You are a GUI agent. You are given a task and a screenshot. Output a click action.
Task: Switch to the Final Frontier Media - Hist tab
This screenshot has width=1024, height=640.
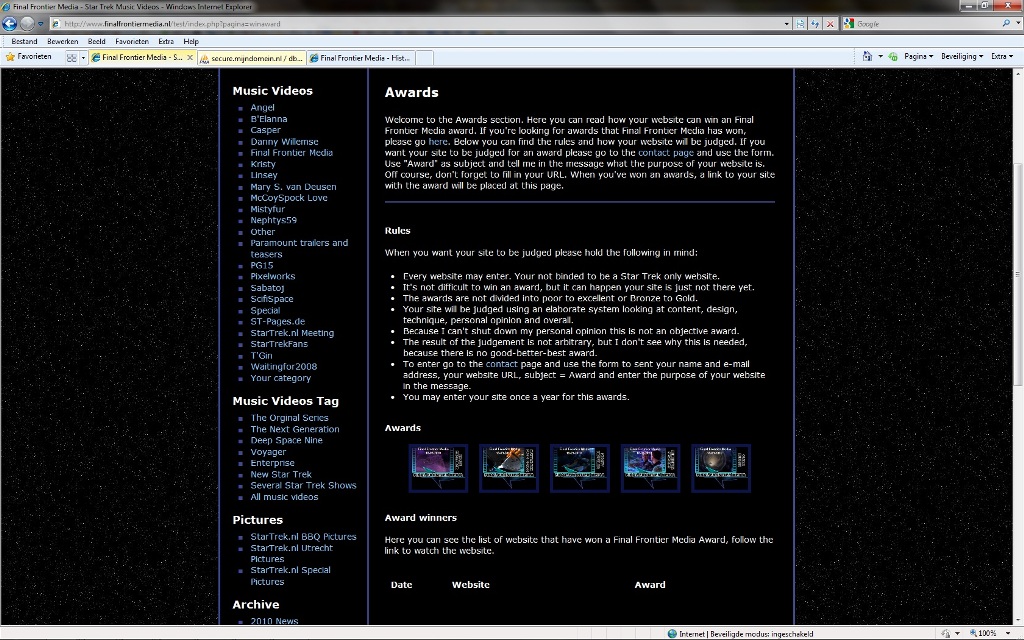coord(360,58)
